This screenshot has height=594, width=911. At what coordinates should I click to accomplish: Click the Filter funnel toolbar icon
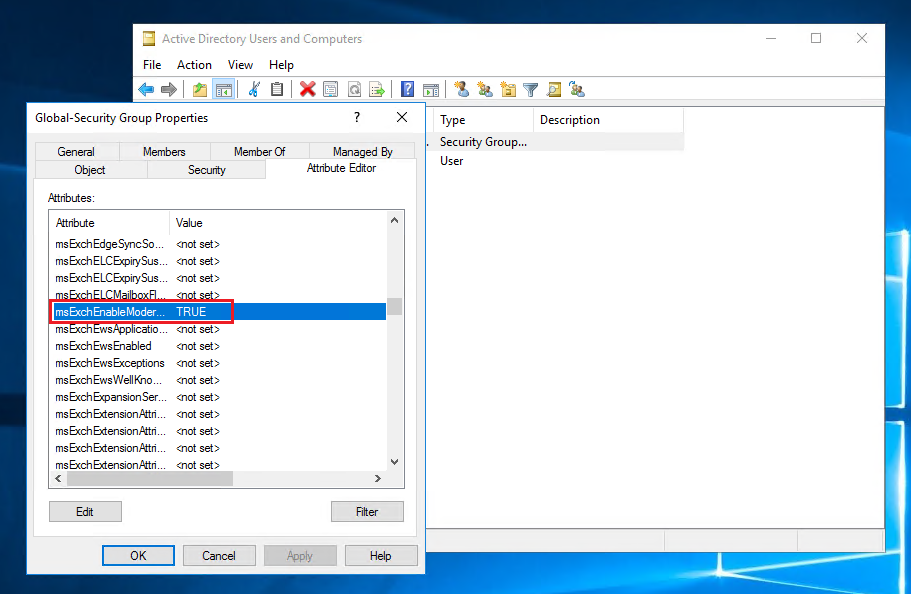530,90
